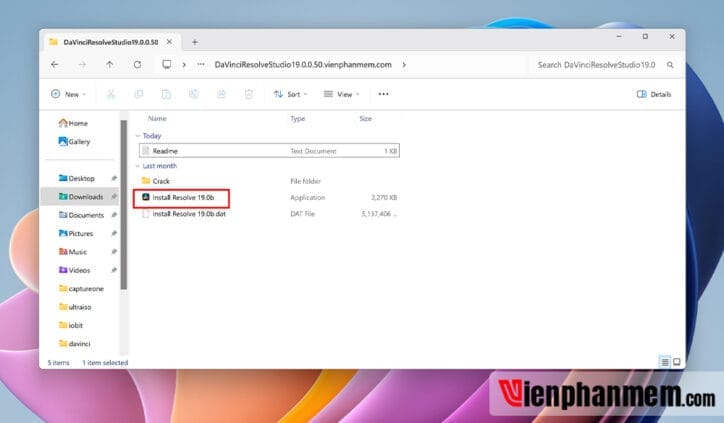Open Home in the sidebar
The width and height of the screenshot is (724, 423).
pyautogui.click(x=73, y=123)
